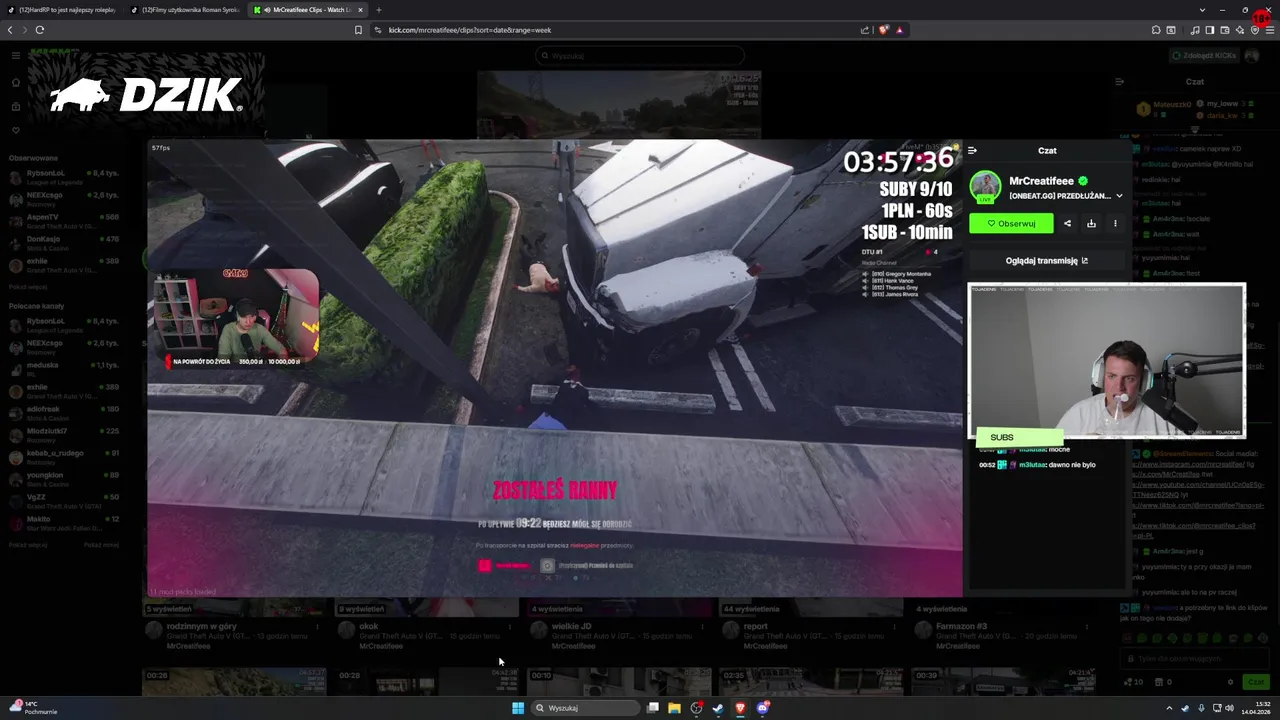The image size is (1280, 720).
Task: Open DonKasjo channel in sidebar
Action: [x=64, y=243]
